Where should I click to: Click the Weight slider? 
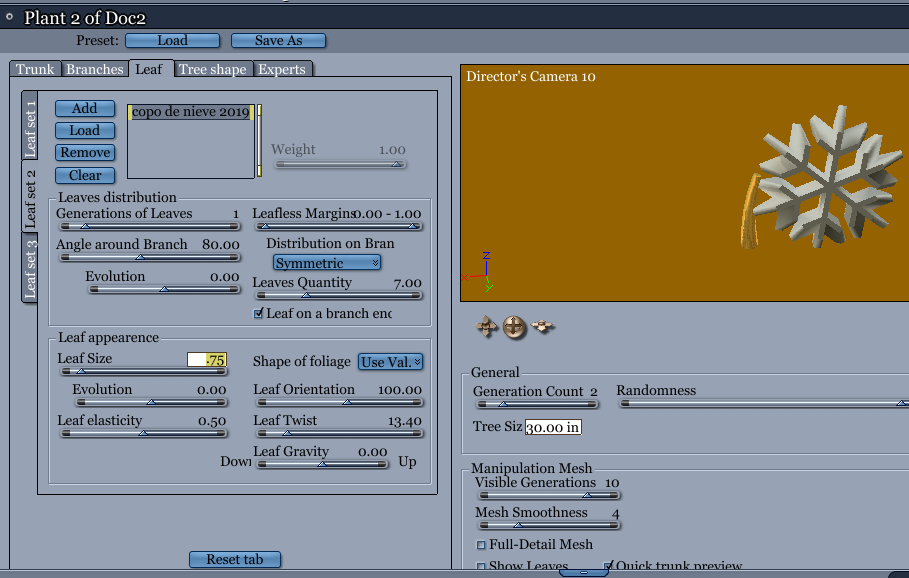pos(340,164)
